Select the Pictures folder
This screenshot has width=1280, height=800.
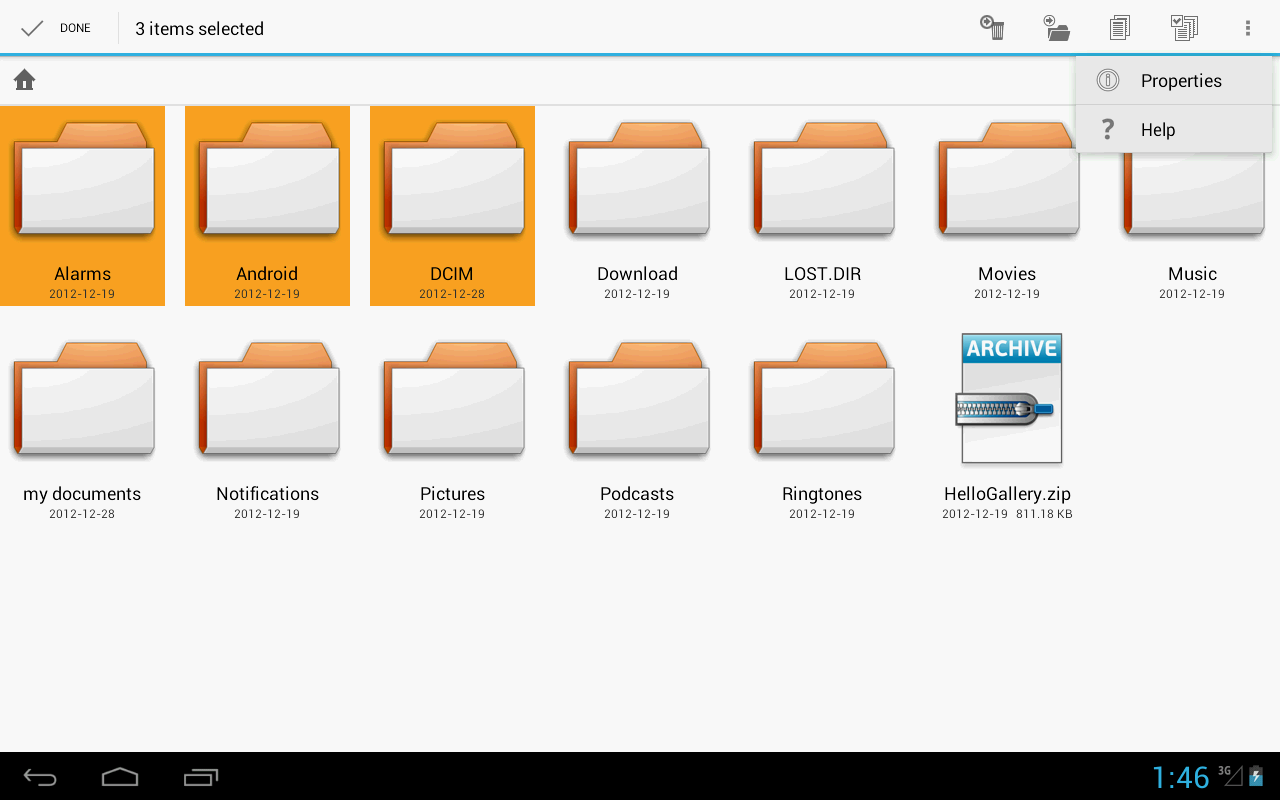(x=452, y=426)
